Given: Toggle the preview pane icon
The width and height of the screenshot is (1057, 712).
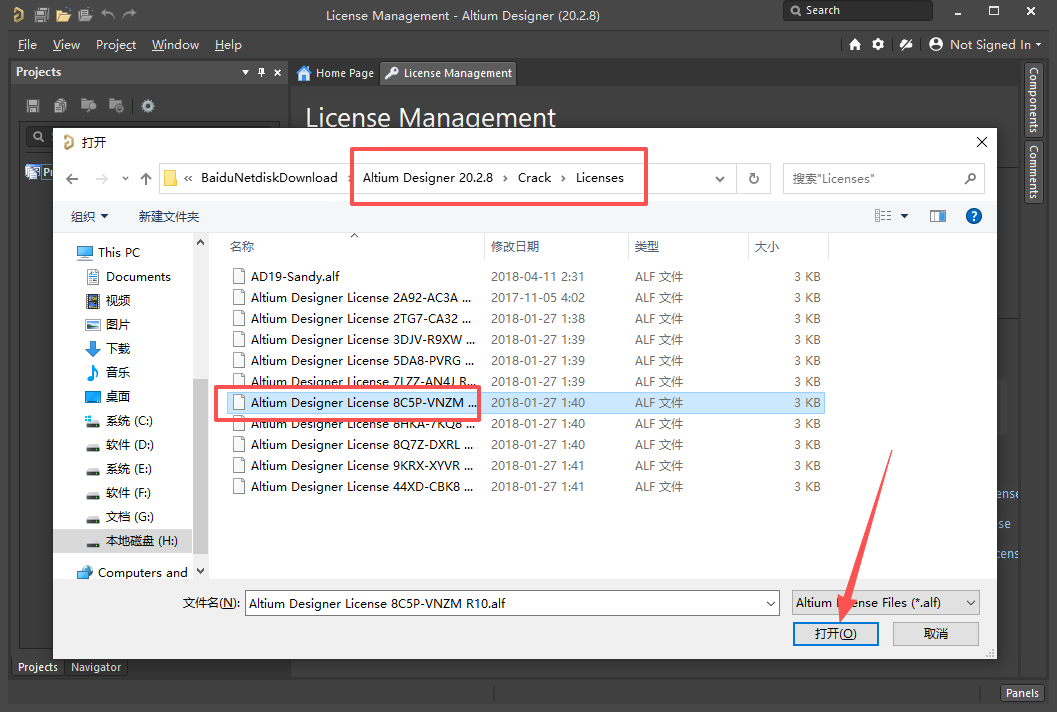Looking at the screenshot, I should click(x=937, y=216).
